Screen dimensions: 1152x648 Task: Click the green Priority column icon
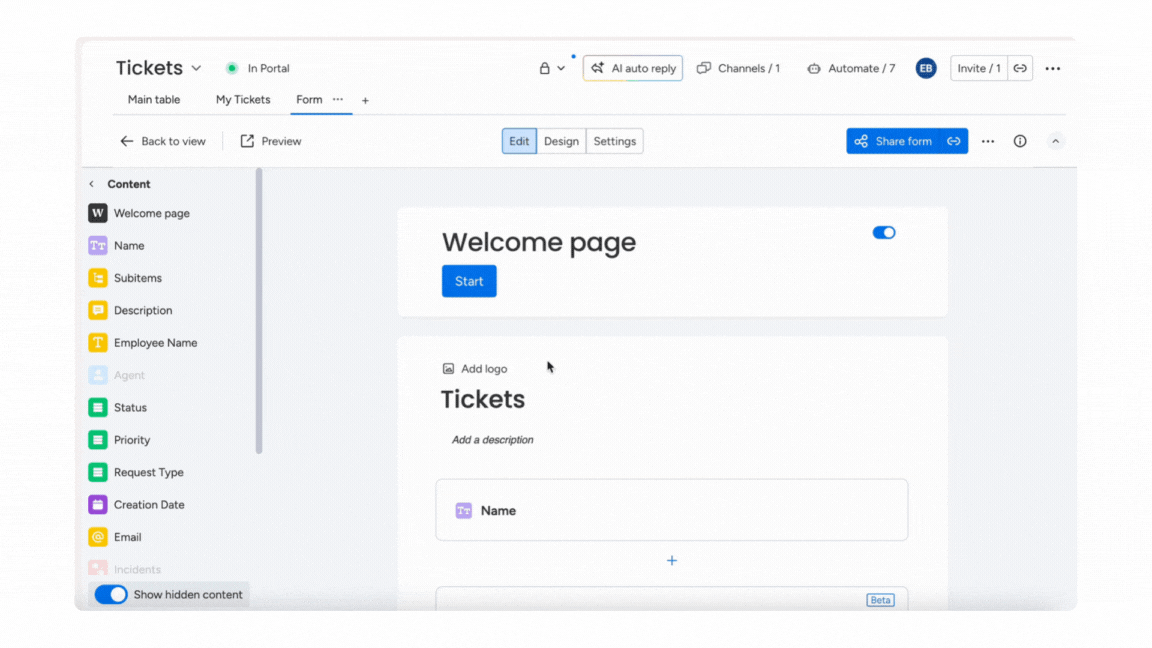click(x=98, y=439)
